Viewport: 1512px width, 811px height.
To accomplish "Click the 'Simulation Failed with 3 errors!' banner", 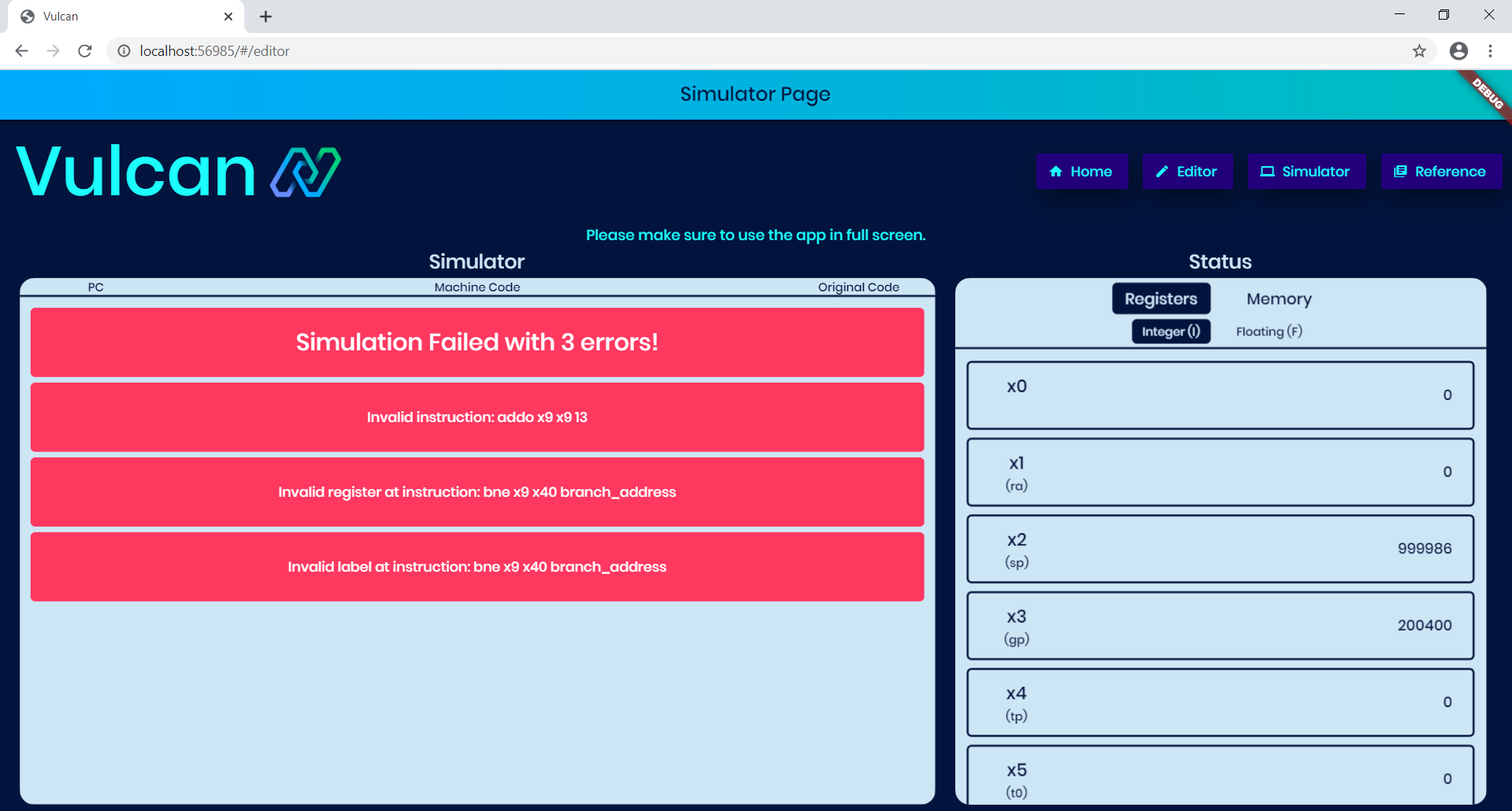I will 477,343.
